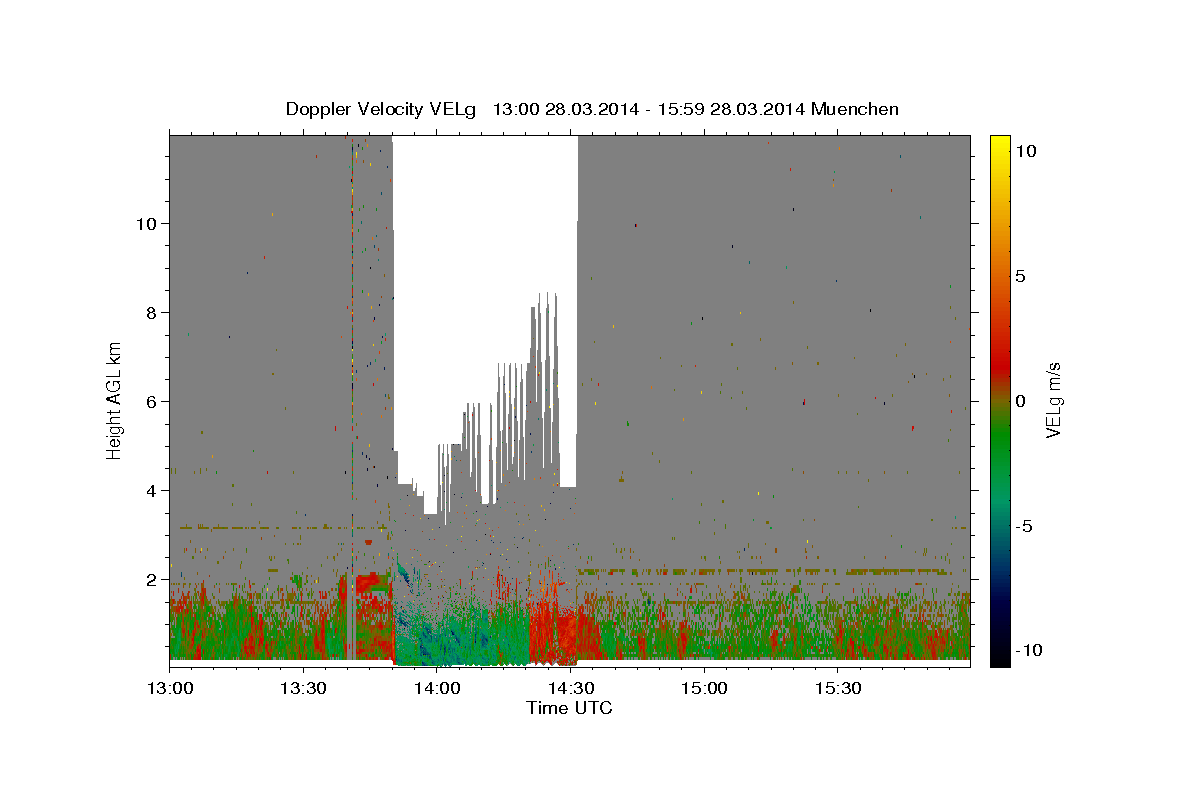Click the colorbar label '10' at top
The height and width of the screenshot is (800, 1200).
click(1026, 151)
